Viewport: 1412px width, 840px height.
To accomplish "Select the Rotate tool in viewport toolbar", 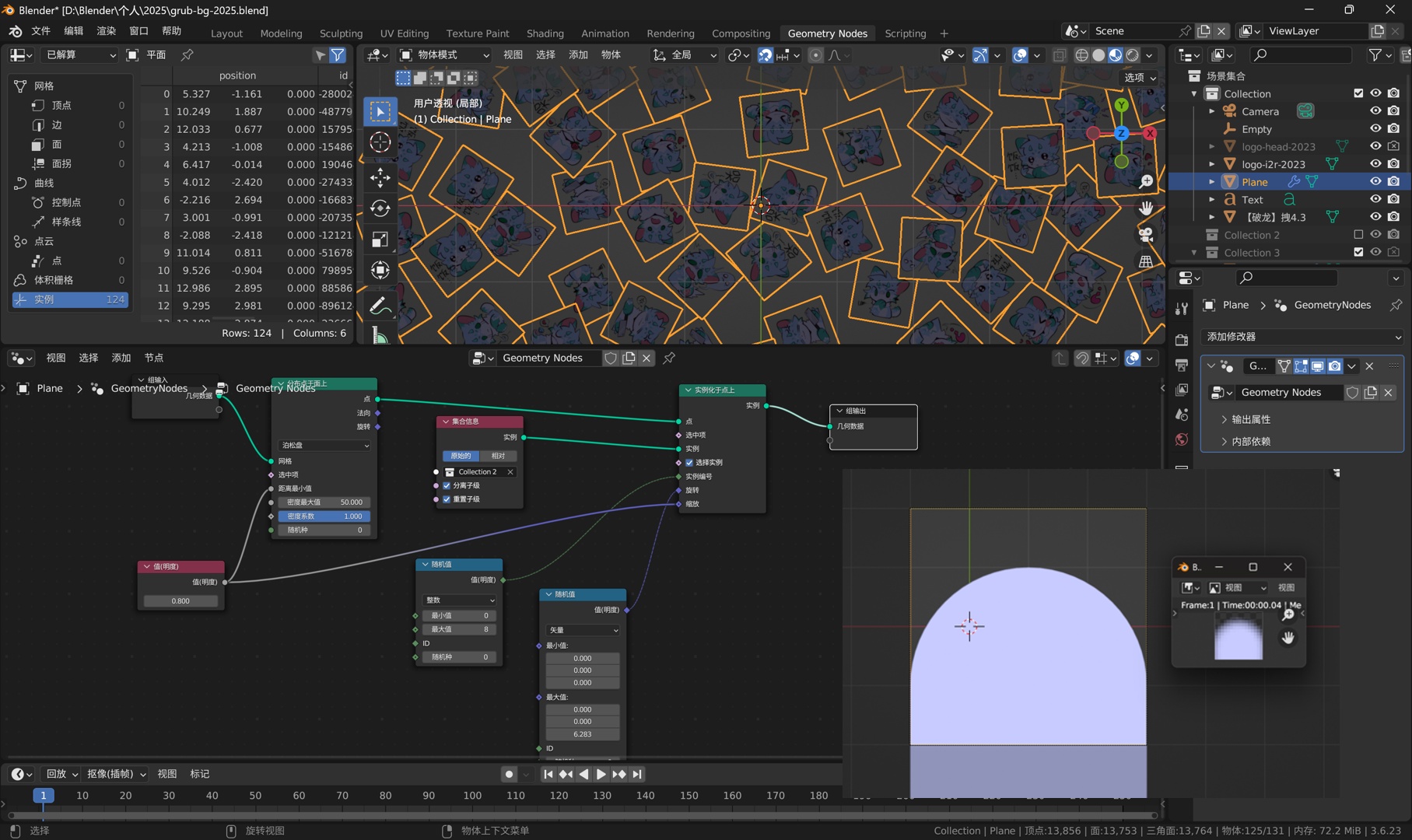I will (380, 208).
